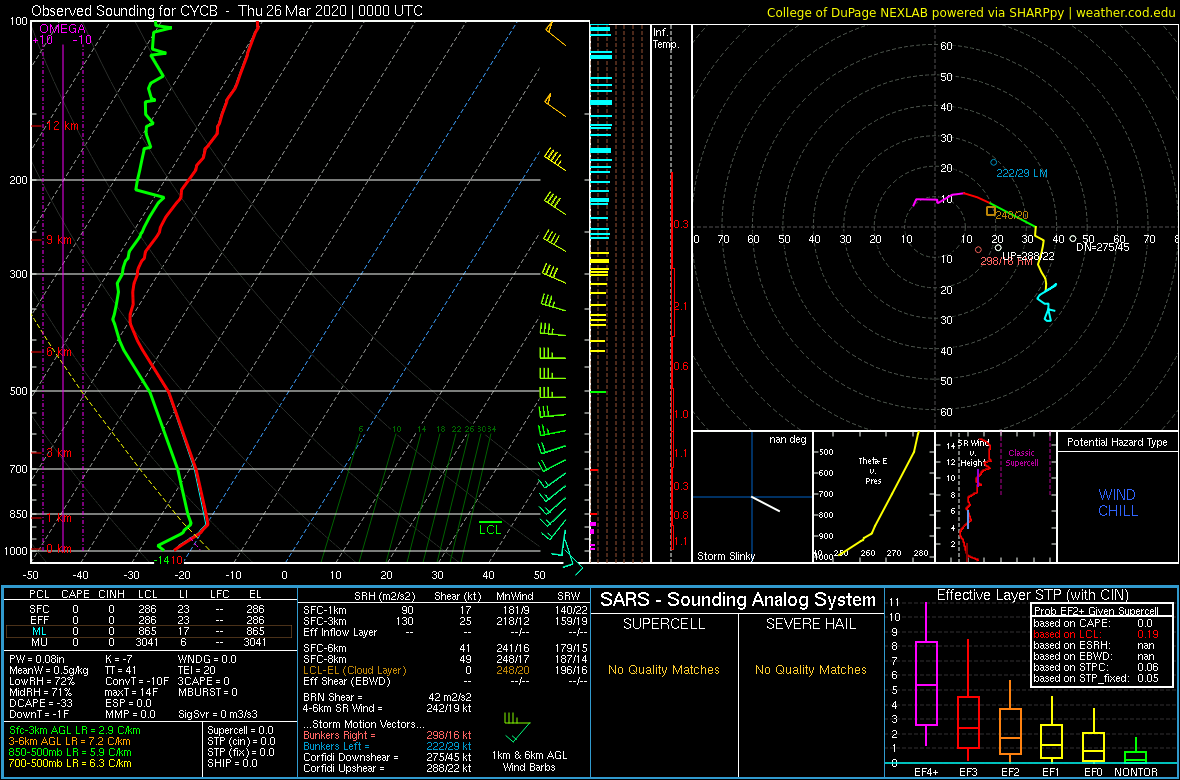Click the OMEGA label
Viewport: 1180px width, 780px height.
click(62, 29)
